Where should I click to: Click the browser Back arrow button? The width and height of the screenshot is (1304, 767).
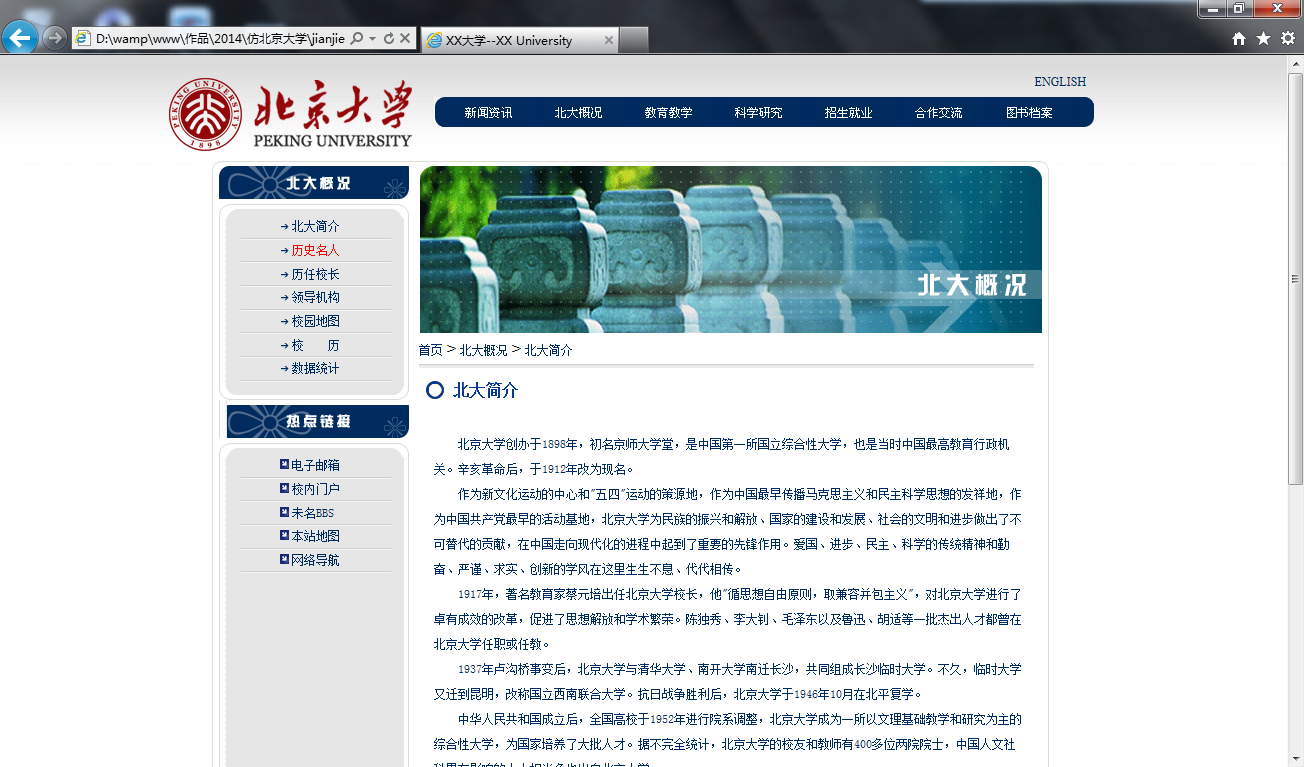(x=20, y=38)
